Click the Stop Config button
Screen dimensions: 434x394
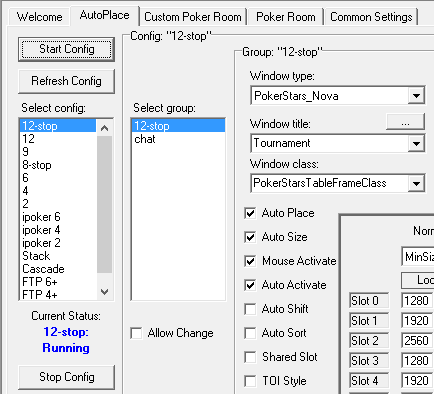coord(66,377)
